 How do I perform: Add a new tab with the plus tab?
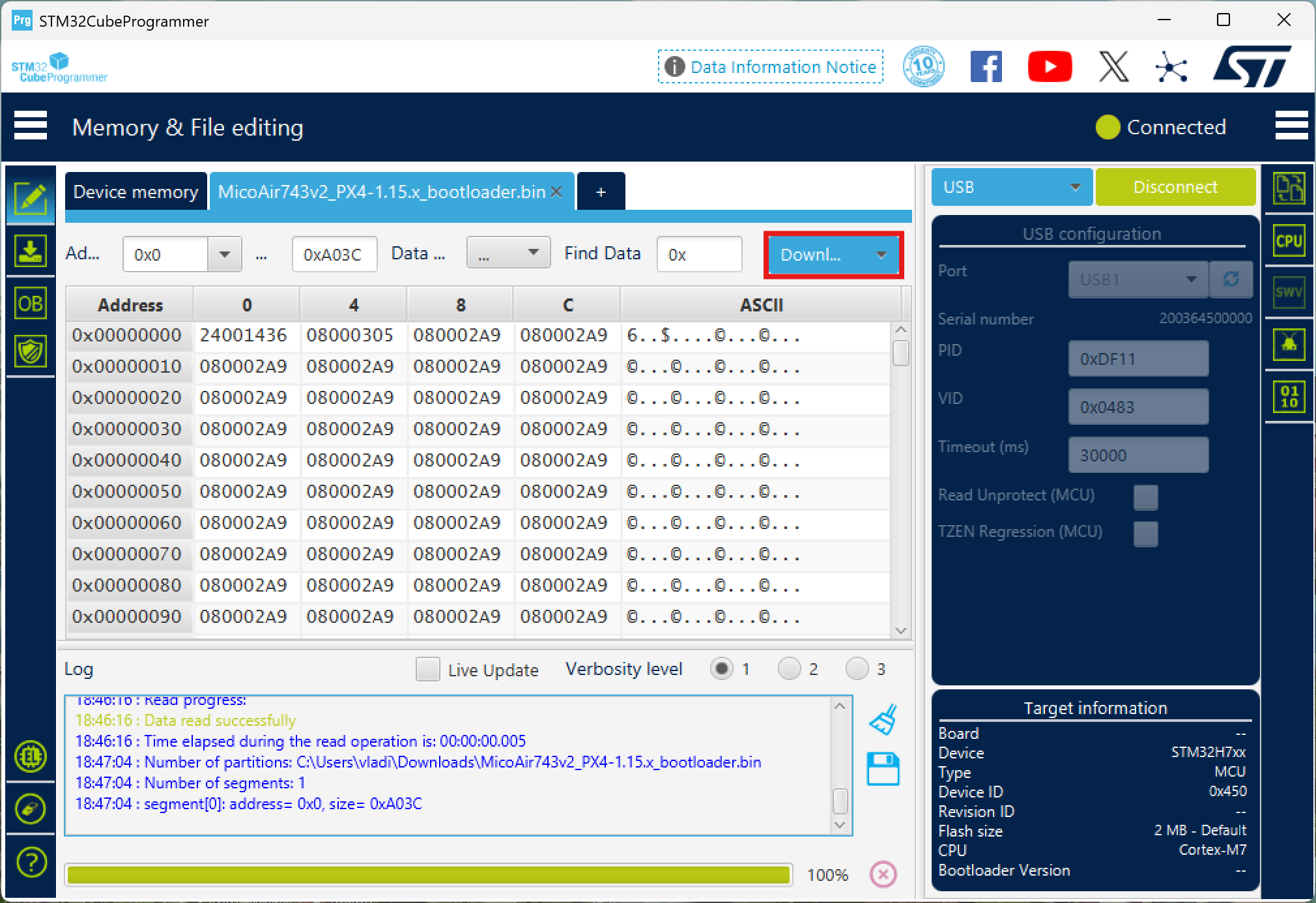(601, 192)
